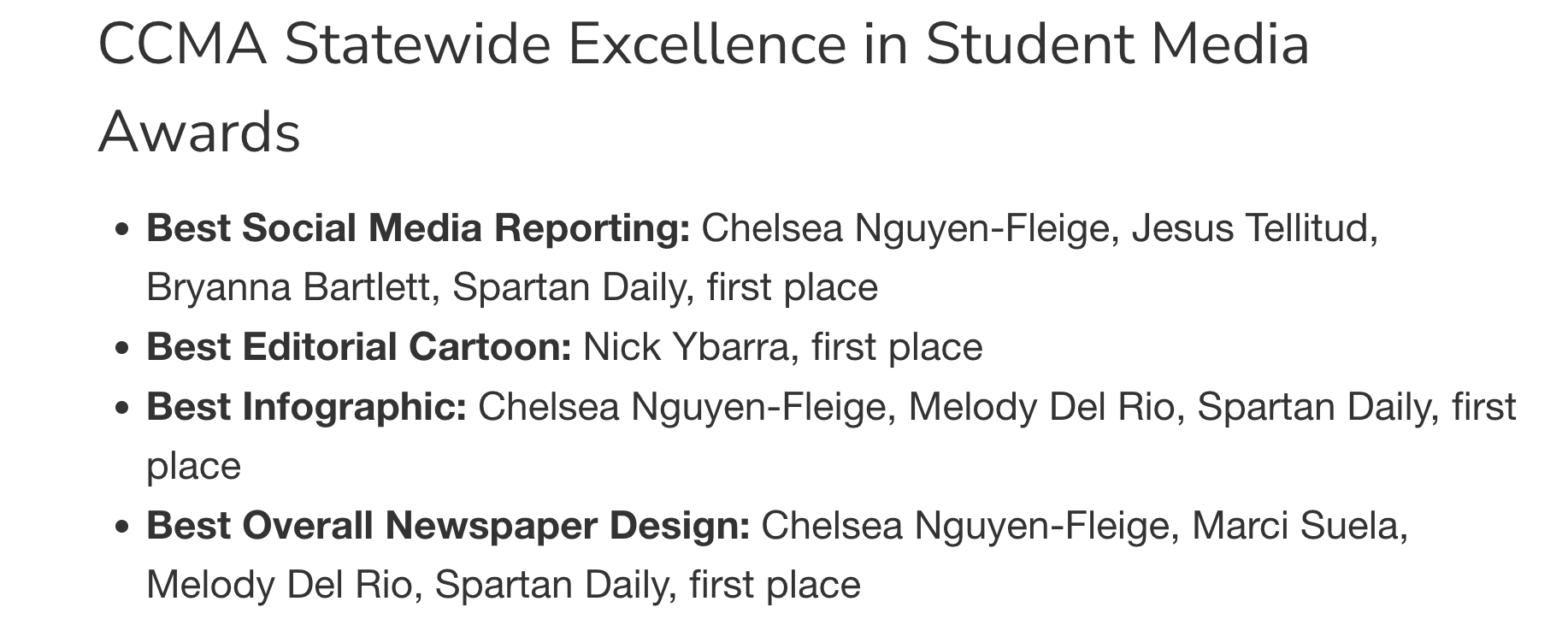Click the word 'Awards' in the heading
Screen dimensions: 1568x619
click(199, 133)
